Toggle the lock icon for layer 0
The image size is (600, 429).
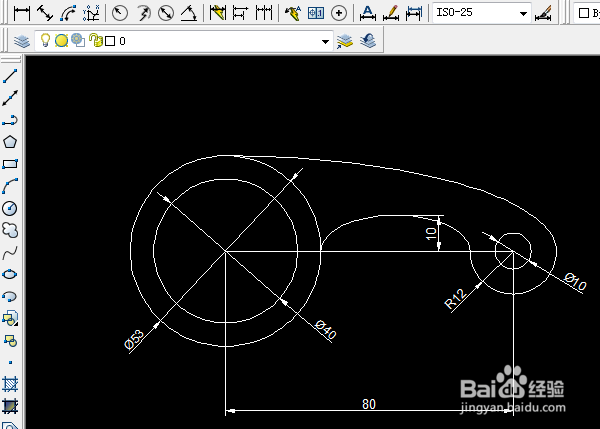(x=96, y=40)
